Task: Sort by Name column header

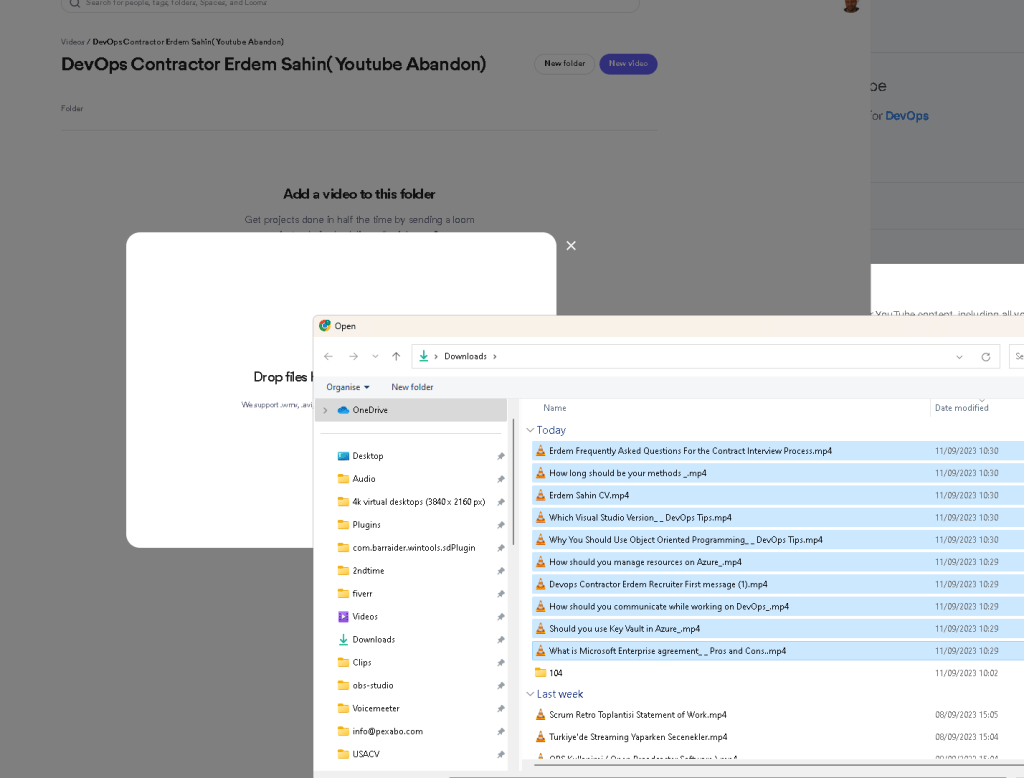Action: click(554, 408)
